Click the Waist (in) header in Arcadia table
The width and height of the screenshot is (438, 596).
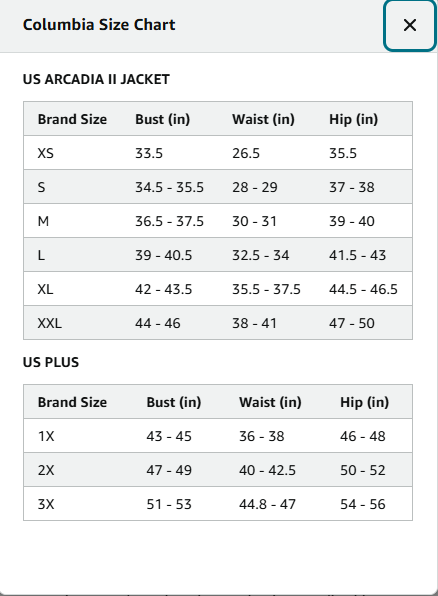(263, 119)
